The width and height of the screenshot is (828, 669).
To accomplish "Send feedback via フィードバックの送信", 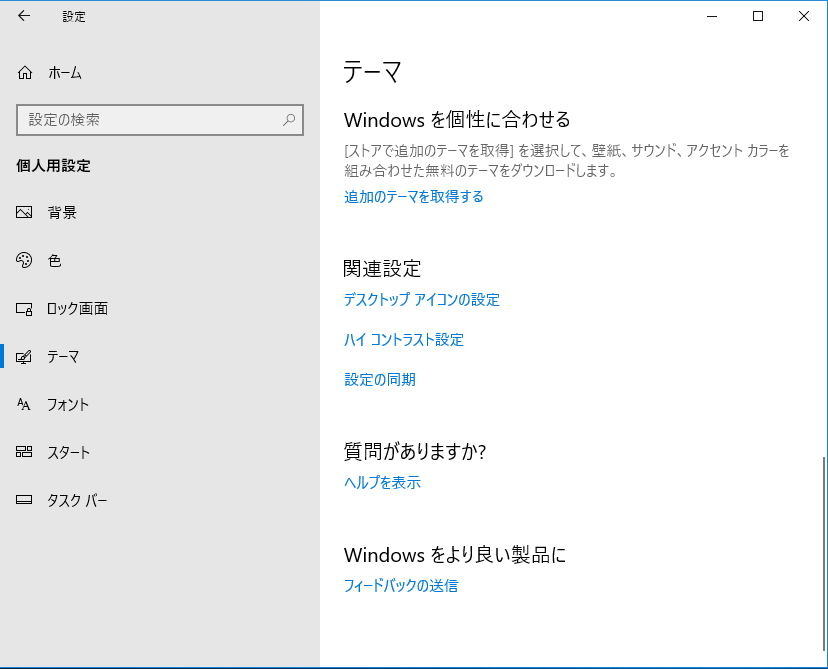I will [401, 585].
